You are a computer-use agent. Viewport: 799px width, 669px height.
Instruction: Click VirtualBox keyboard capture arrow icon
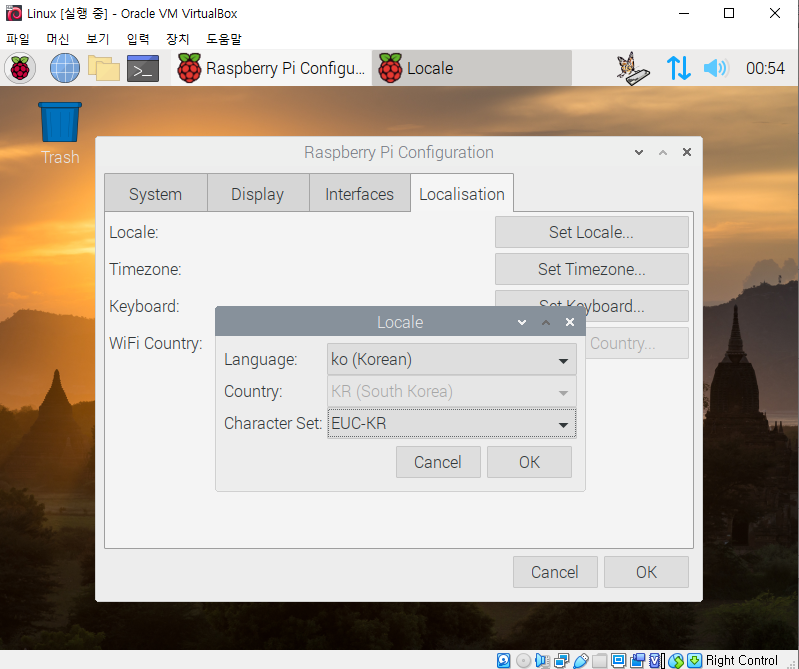(695, 660)
